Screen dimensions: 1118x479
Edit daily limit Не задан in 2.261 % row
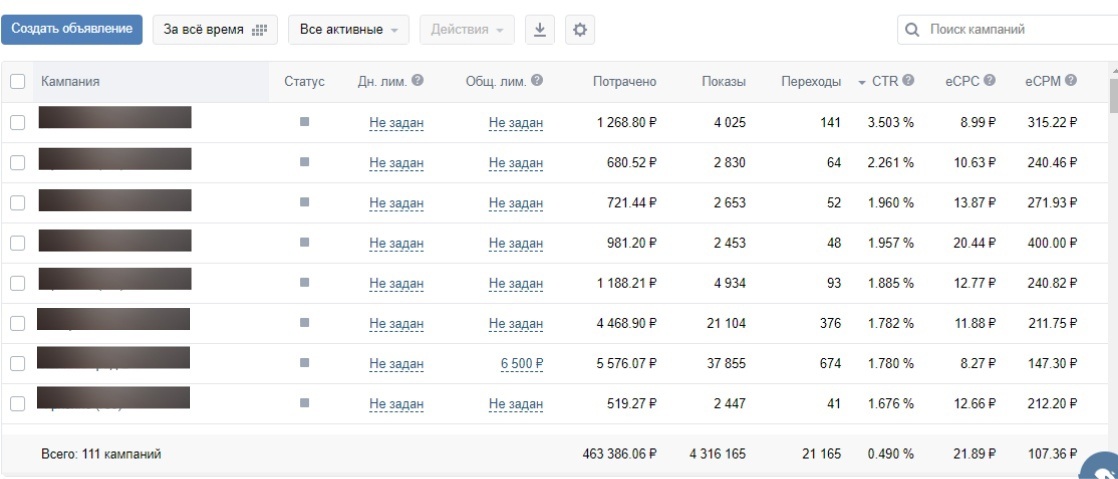click(396, 163)
